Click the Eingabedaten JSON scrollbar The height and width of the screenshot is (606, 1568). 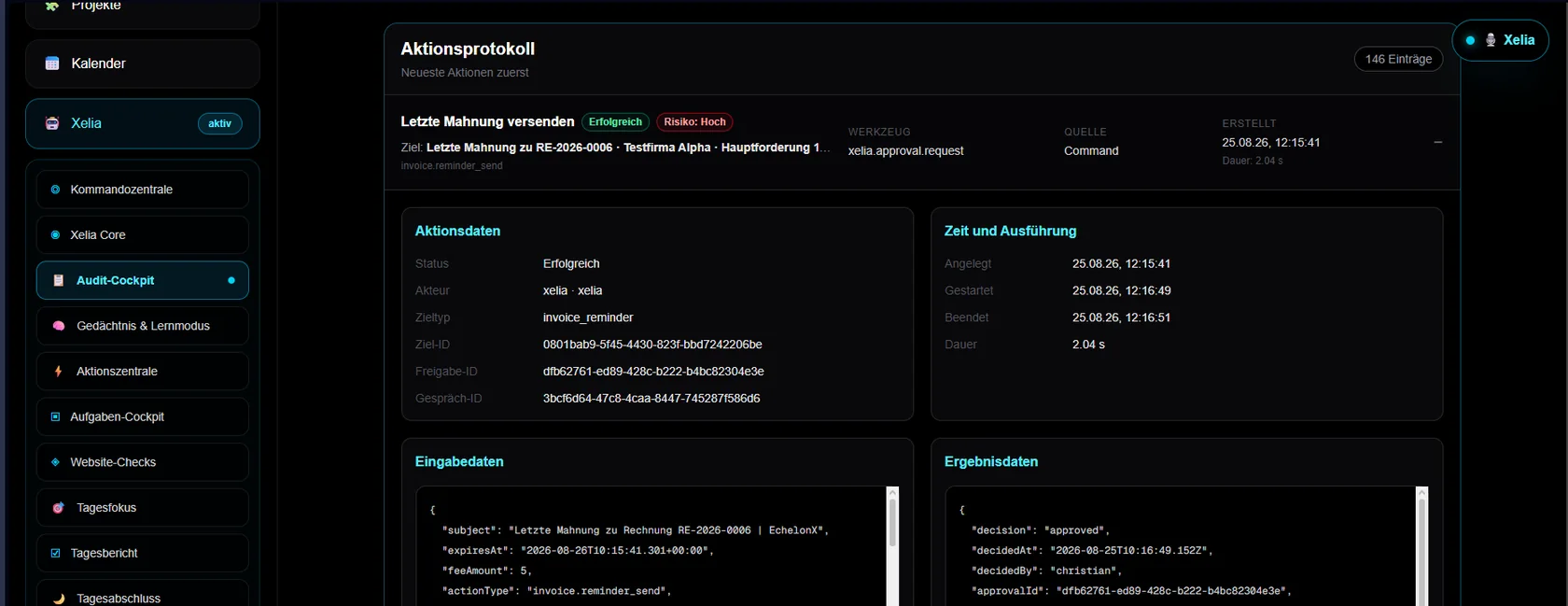tap(892, 546)
